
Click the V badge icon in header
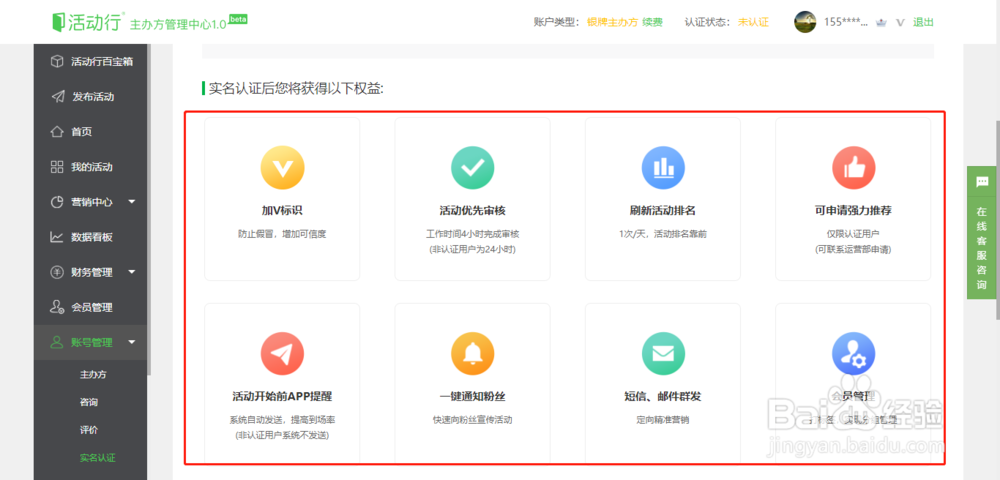[901, 22]
